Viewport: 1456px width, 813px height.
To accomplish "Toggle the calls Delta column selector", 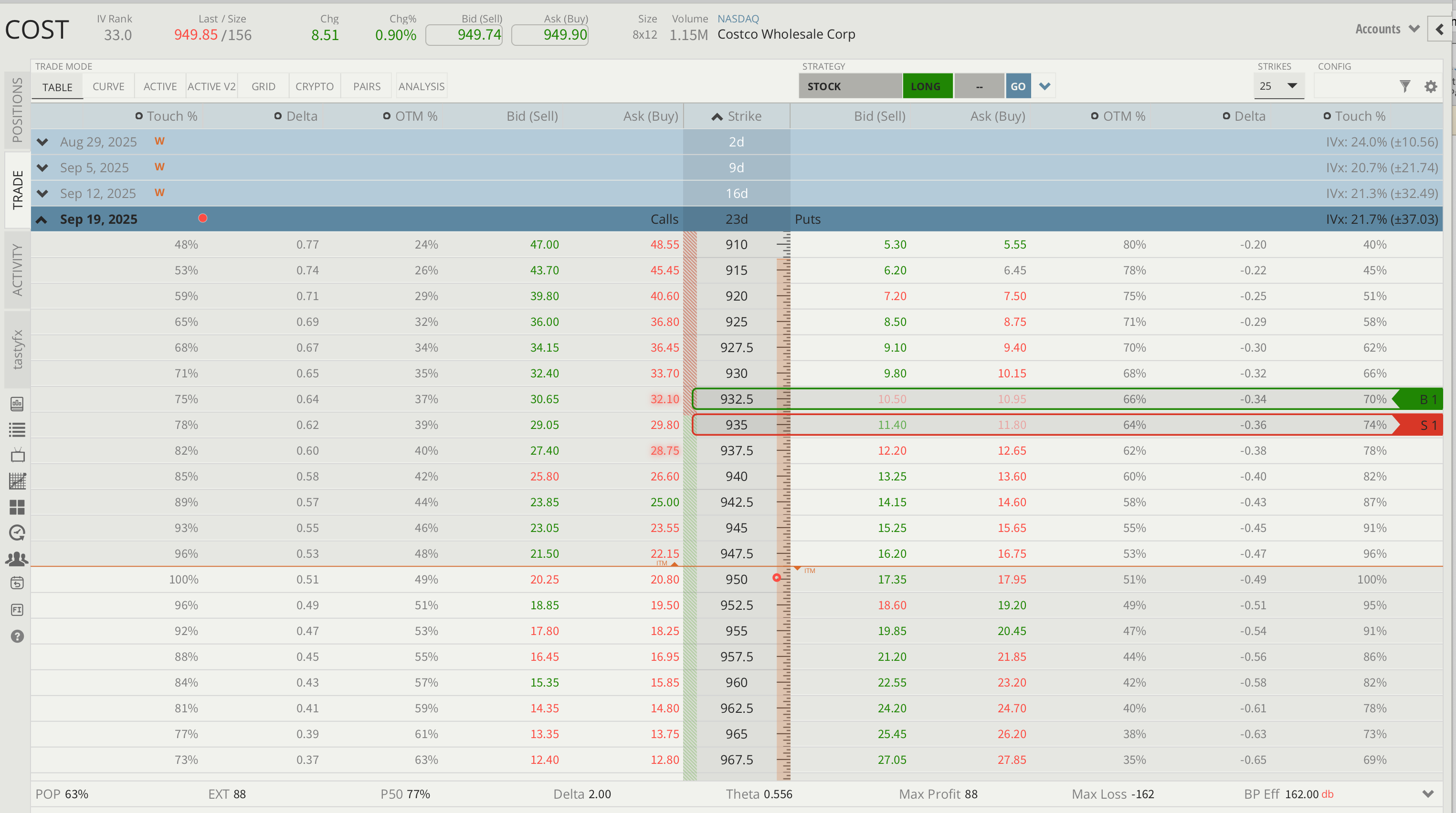I will pyautogui.click(x=278, y=116).
